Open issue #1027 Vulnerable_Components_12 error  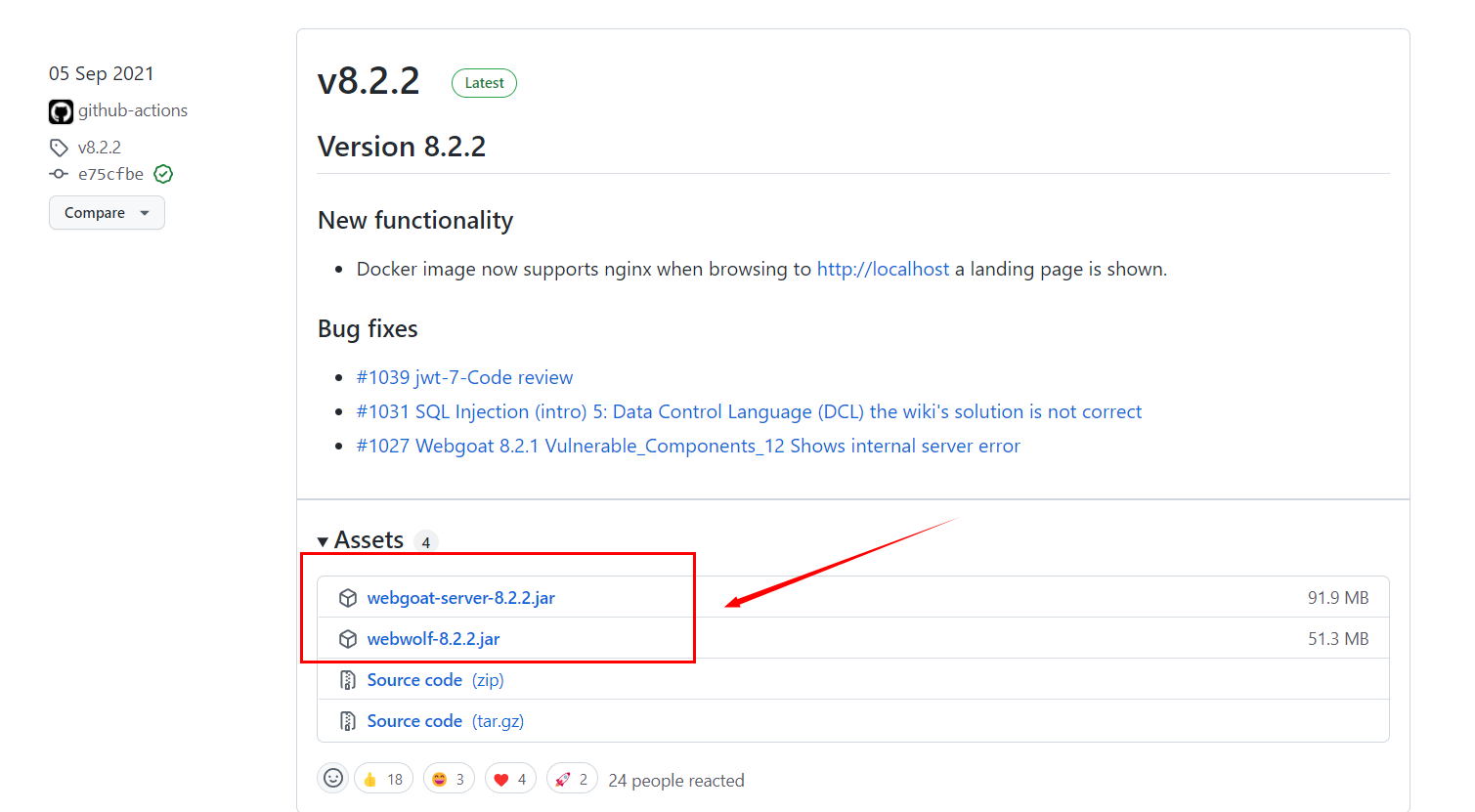click(688, 446)
